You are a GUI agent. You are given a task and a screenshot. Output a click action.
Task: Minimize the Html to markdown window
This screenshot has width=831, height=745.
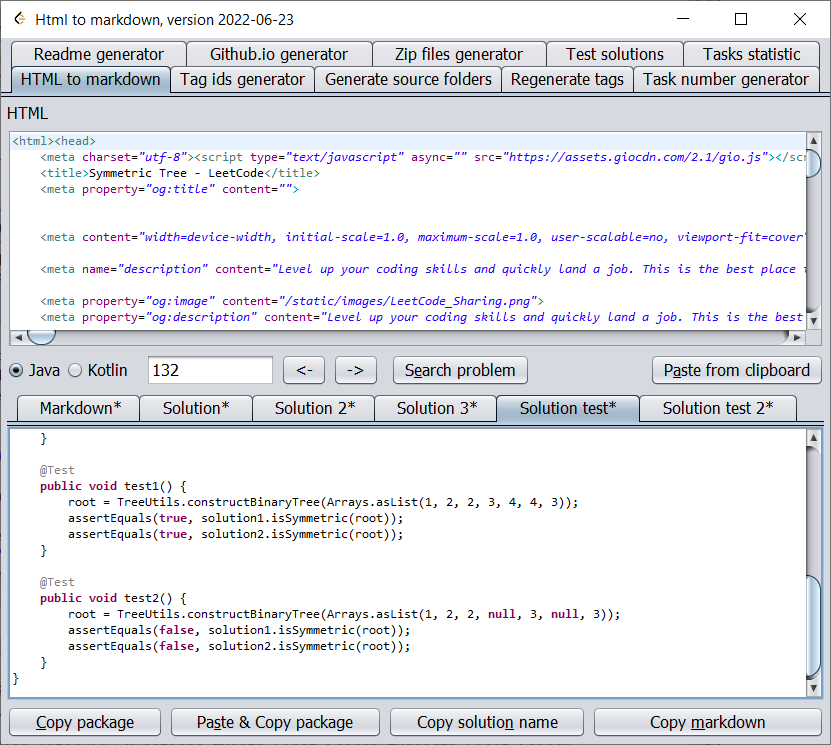click(x=683, y=19)
